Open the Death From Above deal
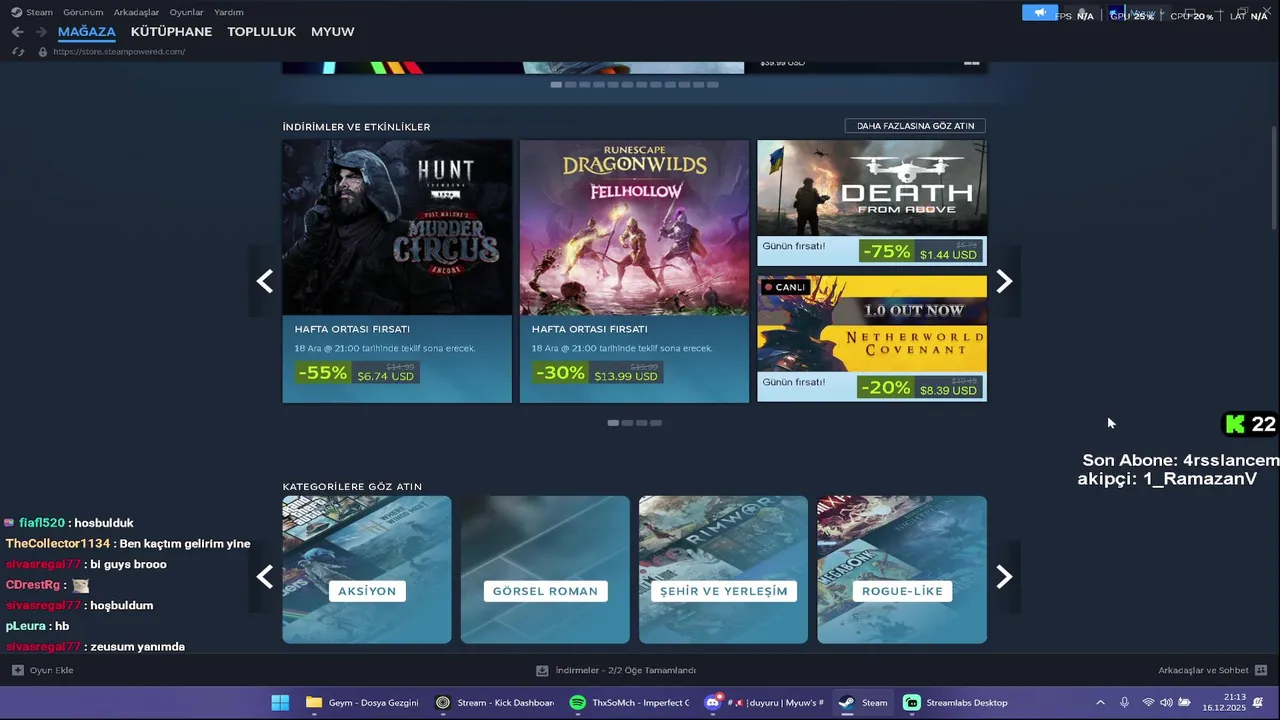 point(872,203)
